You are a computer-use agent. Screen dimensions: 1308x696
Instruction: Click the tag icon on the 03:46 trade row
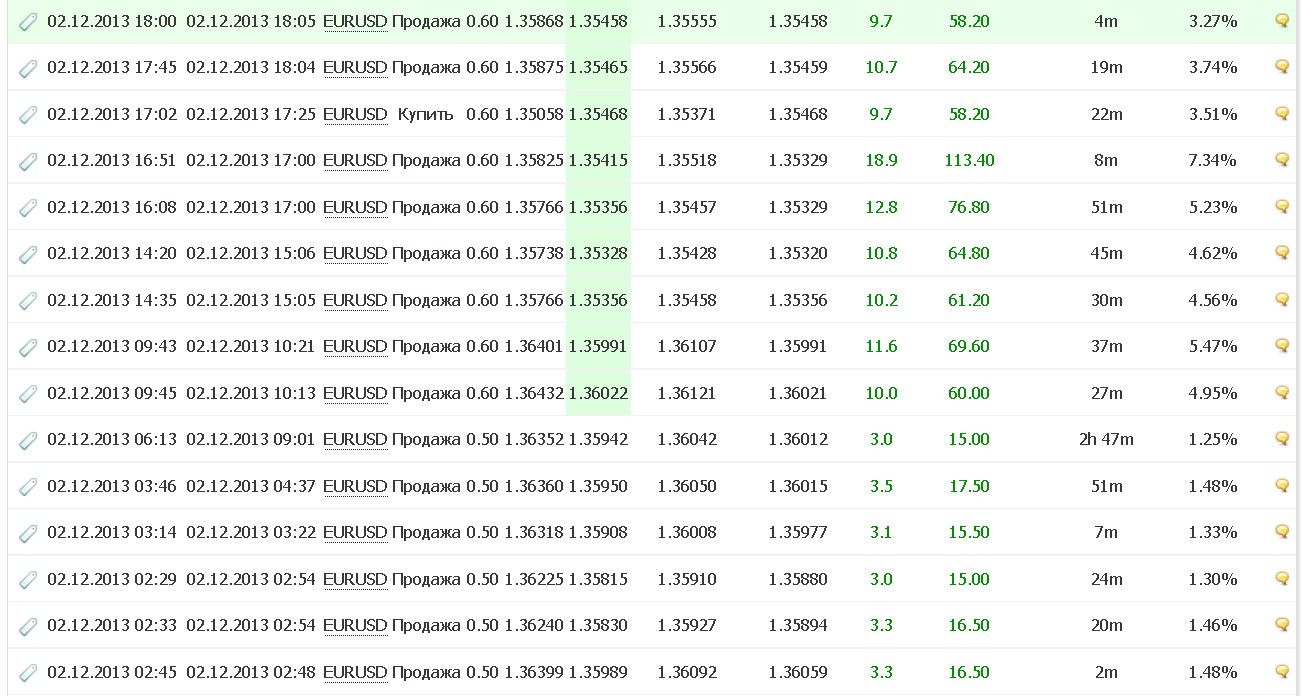click(x=28, y=487)
